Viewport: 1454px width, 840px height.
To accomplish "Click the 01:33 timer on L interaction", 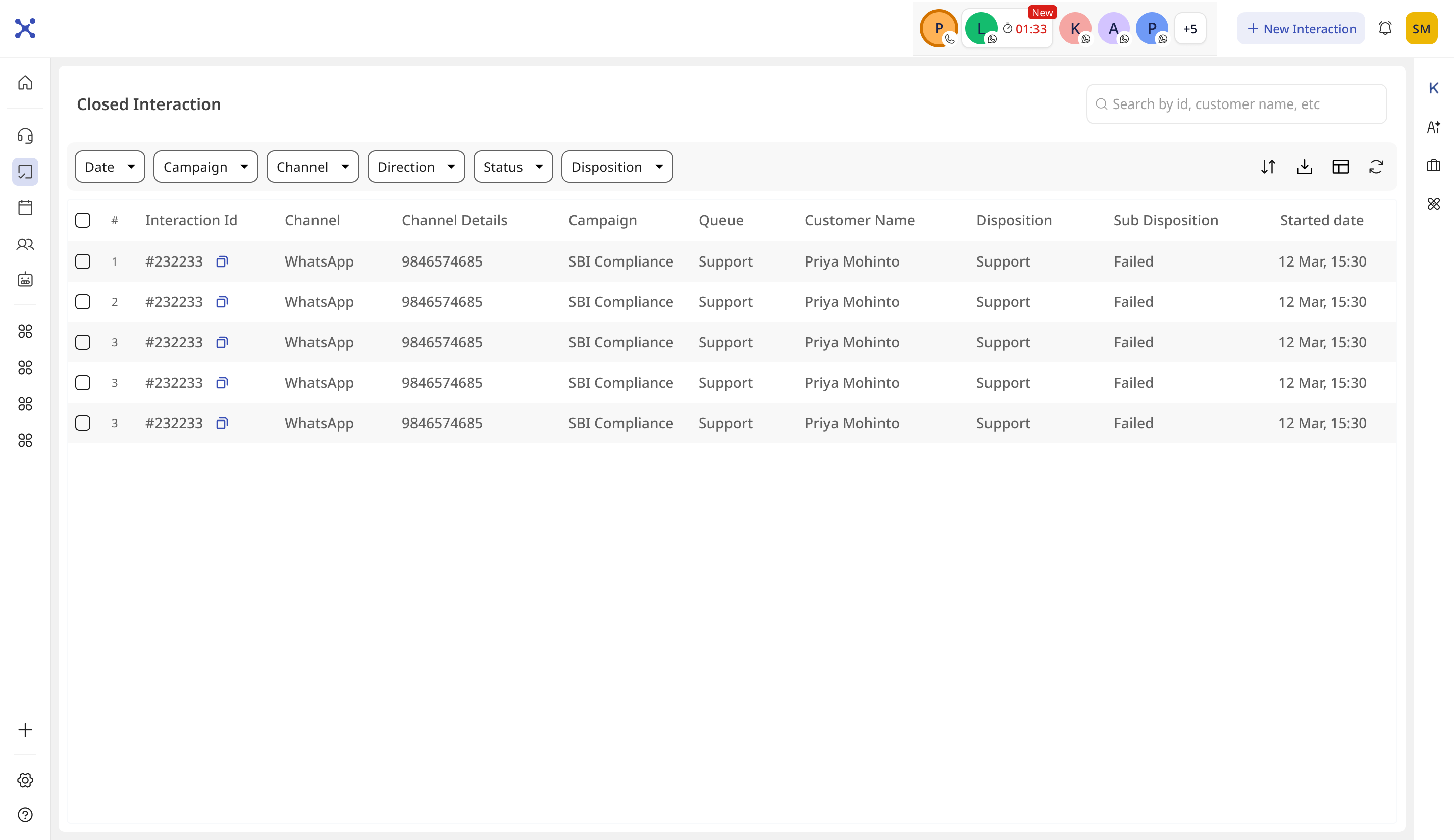I will point(1025,29).
